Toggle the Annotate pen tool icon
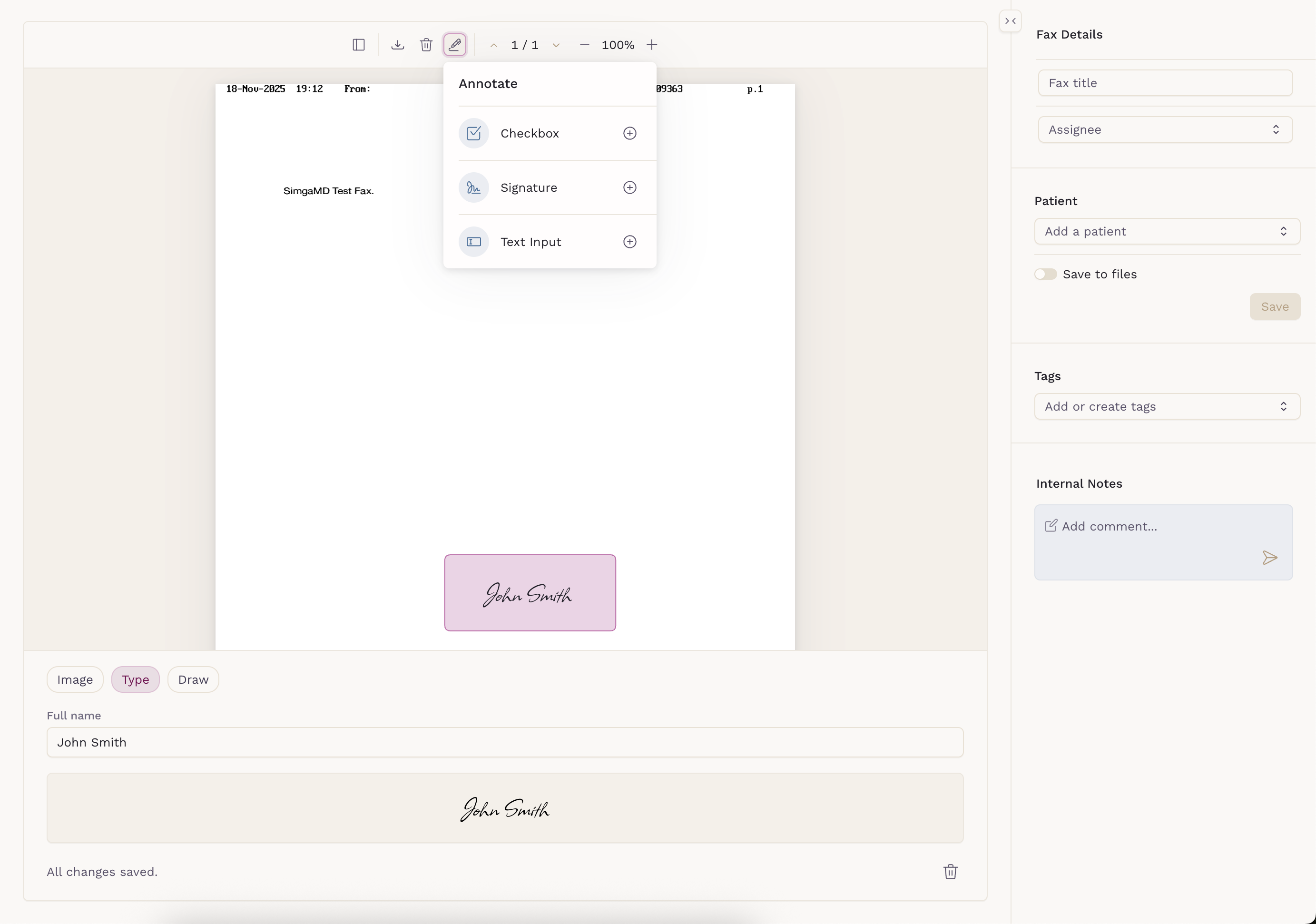The image size is (1316, 924). 454,45
